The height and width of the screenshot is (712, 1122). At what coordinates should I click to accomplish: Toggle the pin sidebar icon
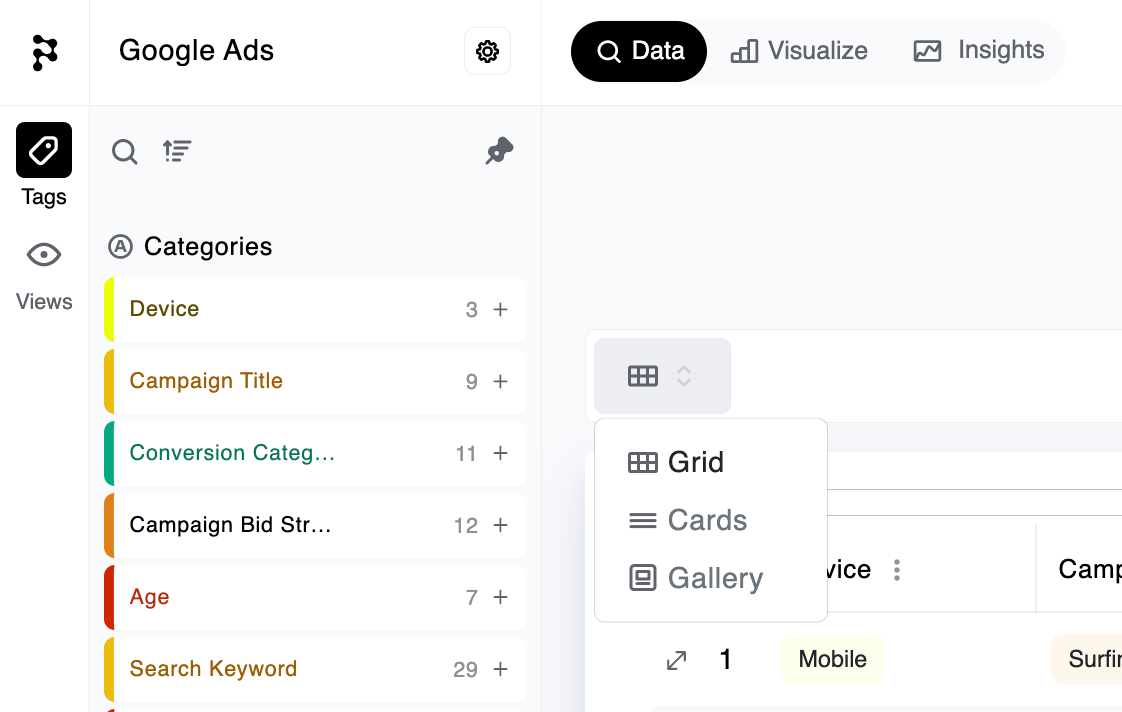(x=499, y=150)
